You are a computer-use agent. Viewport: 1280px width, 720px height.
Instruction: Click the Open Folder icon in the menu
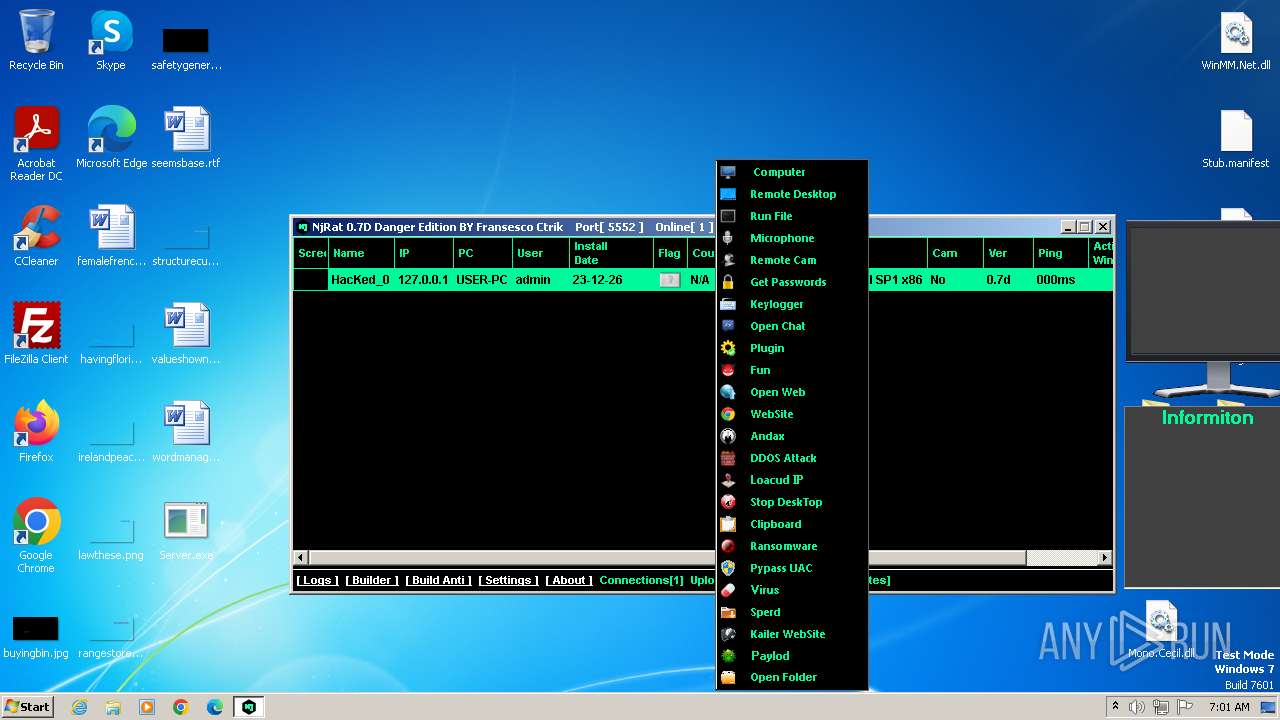click(x=728, y=677)
